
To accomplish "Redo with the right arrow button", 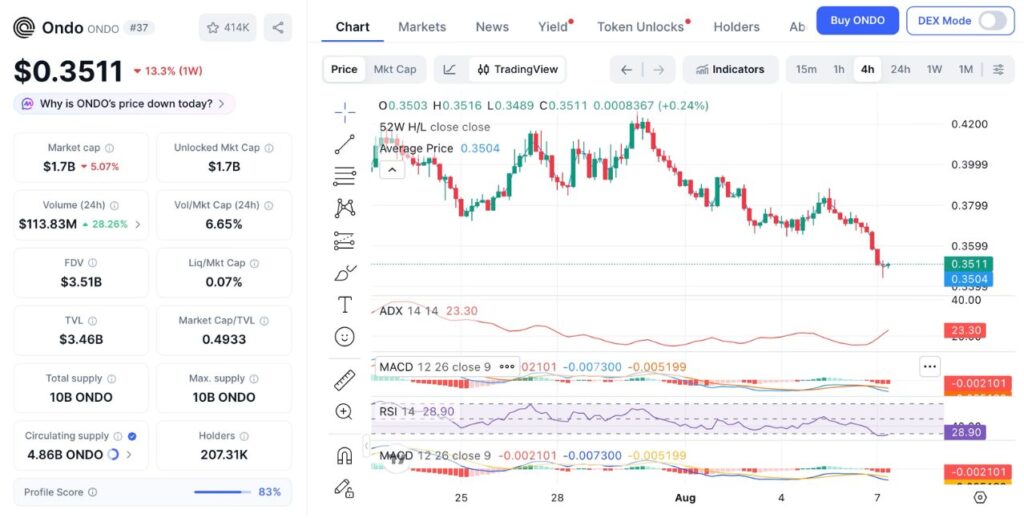I will click(658, 70).
